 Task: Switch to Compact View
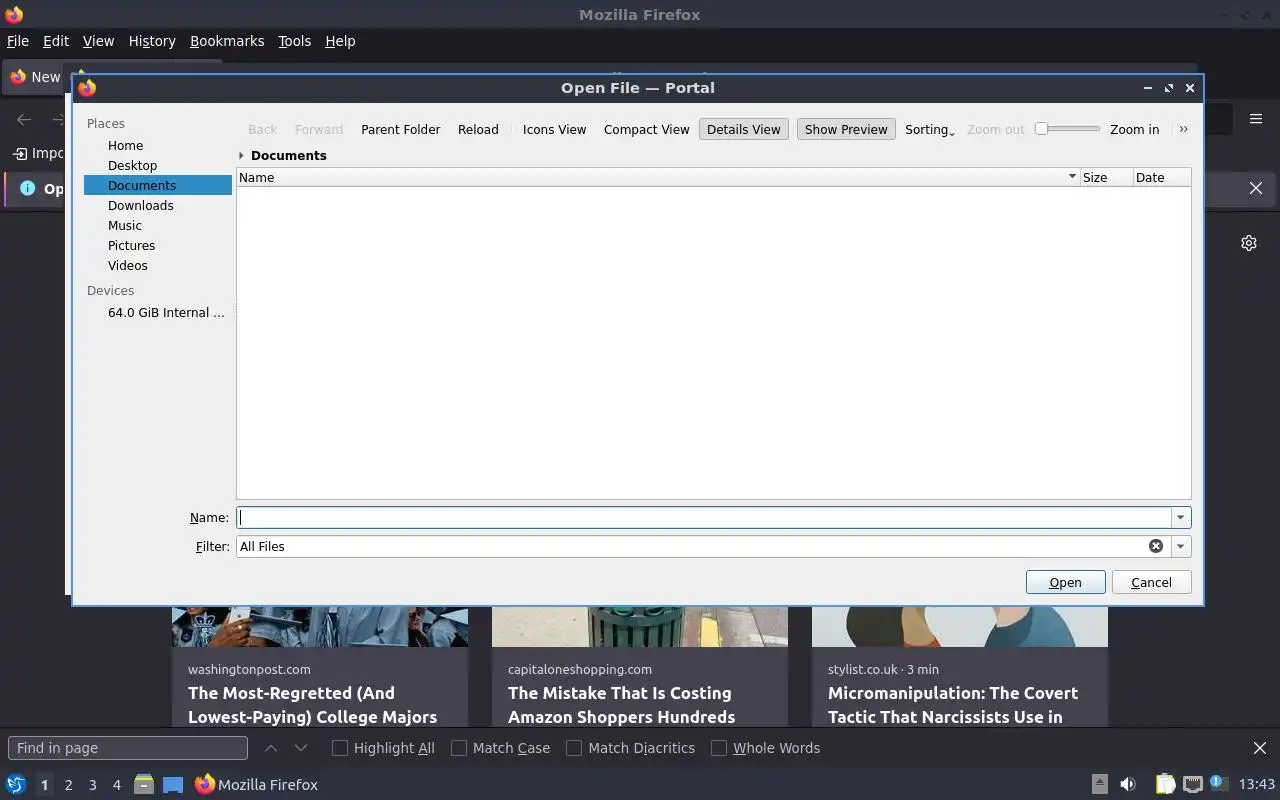[x=646, y=129]
